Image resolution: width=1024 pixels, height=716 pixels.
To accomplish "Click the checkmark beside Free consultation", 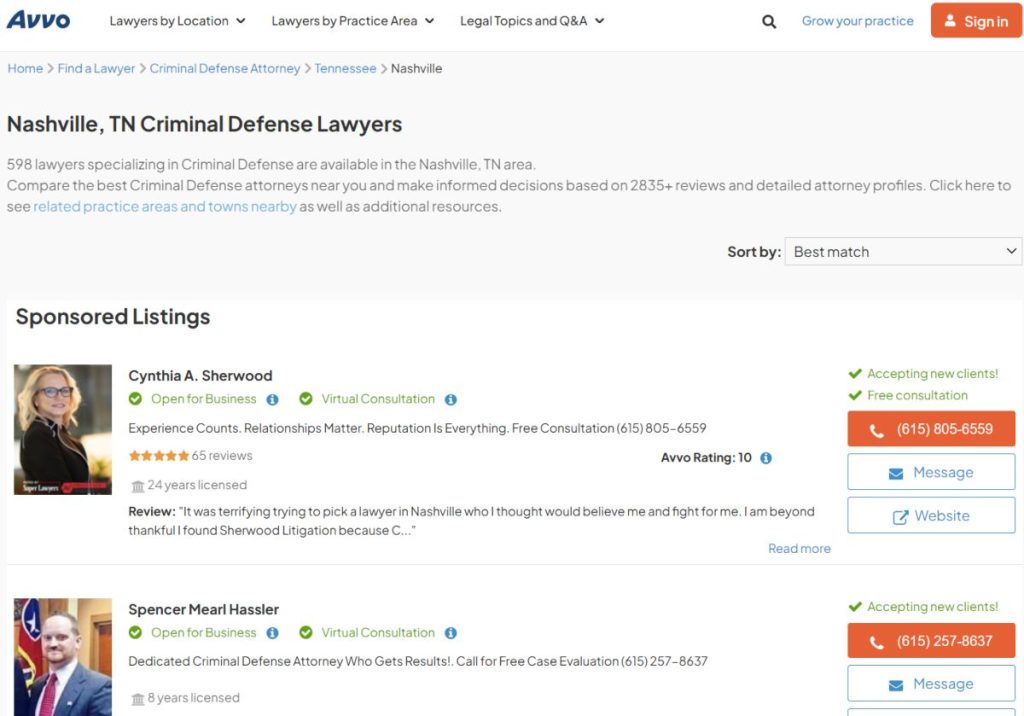I will (x=855, y=395).
